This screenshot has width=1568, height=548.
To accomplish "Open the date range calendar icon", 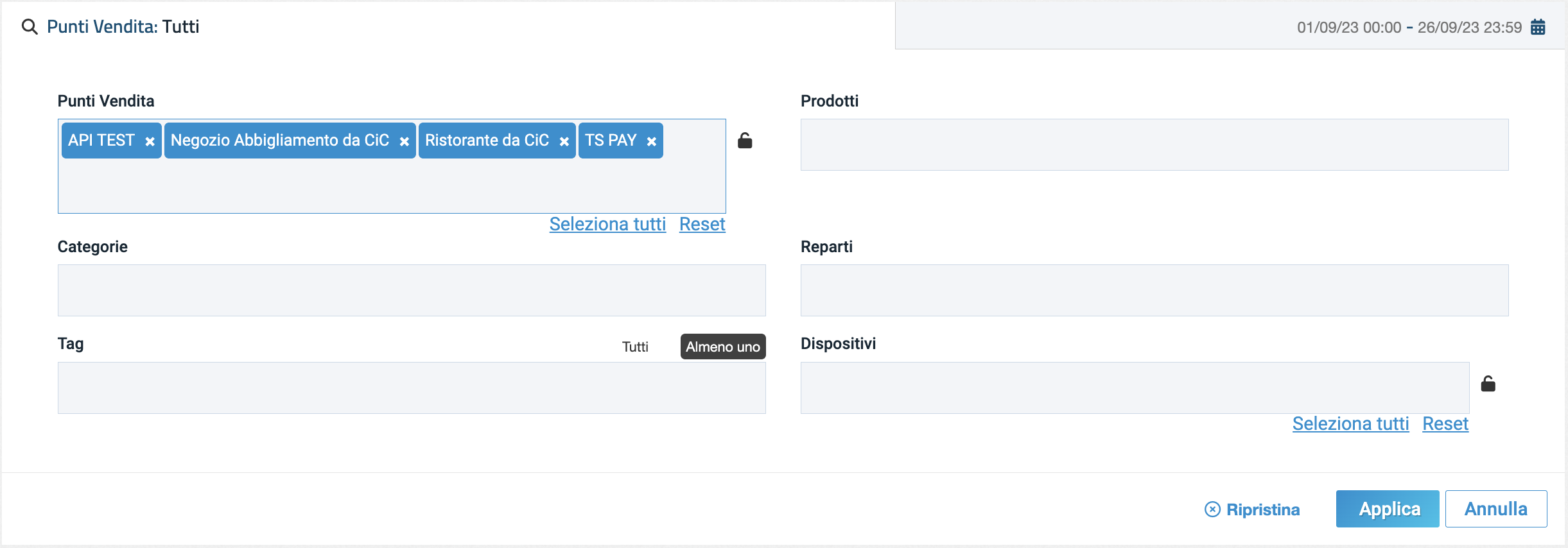I will [x=1538, y=27].
